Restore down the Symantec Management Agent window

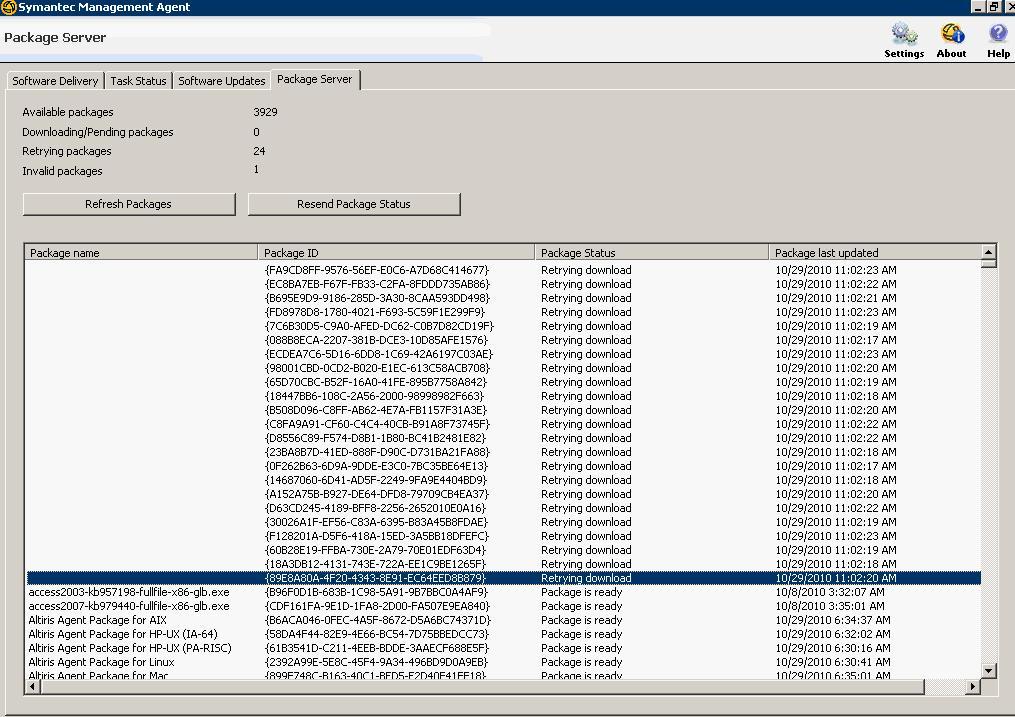click(x=994, y=7)
